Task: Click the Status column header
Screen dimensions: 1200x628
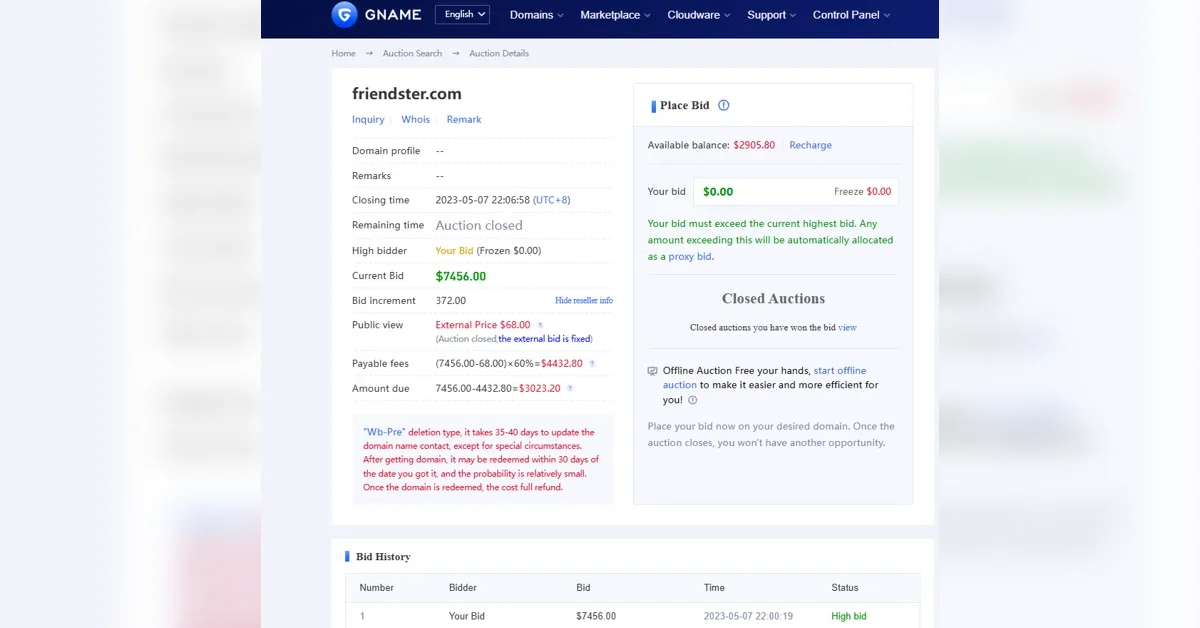Action: click(845, 588)
